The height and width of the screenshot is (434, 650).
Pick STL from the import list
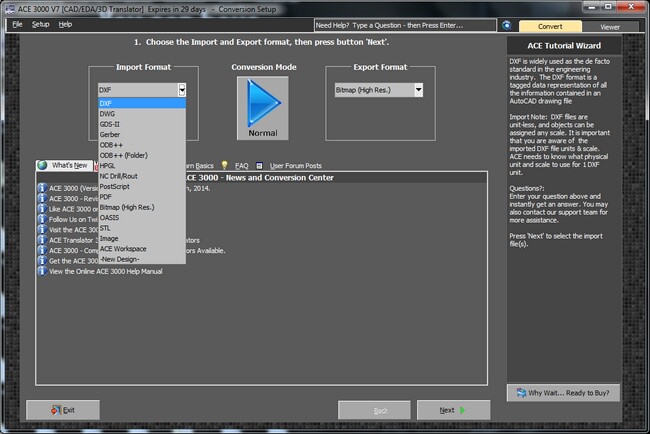coord(142,228)
